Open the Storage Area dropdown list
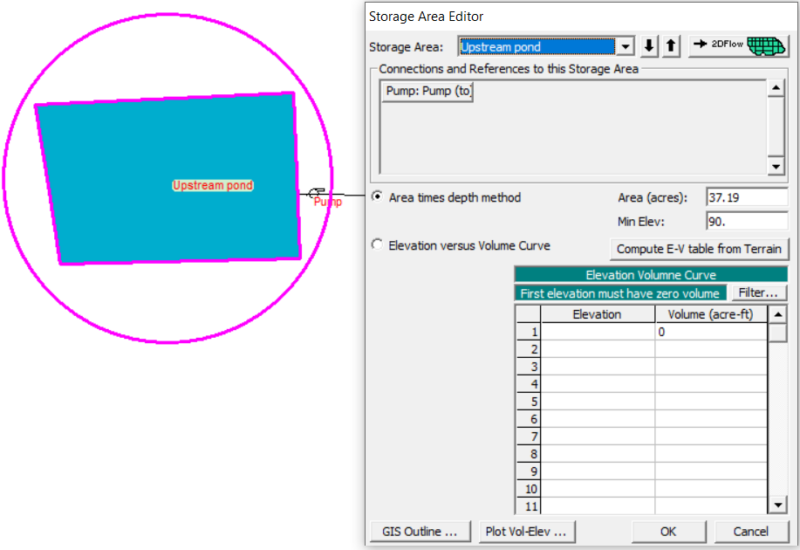The width and height of the screenshot is (800, 550). [x=625, y=46]
